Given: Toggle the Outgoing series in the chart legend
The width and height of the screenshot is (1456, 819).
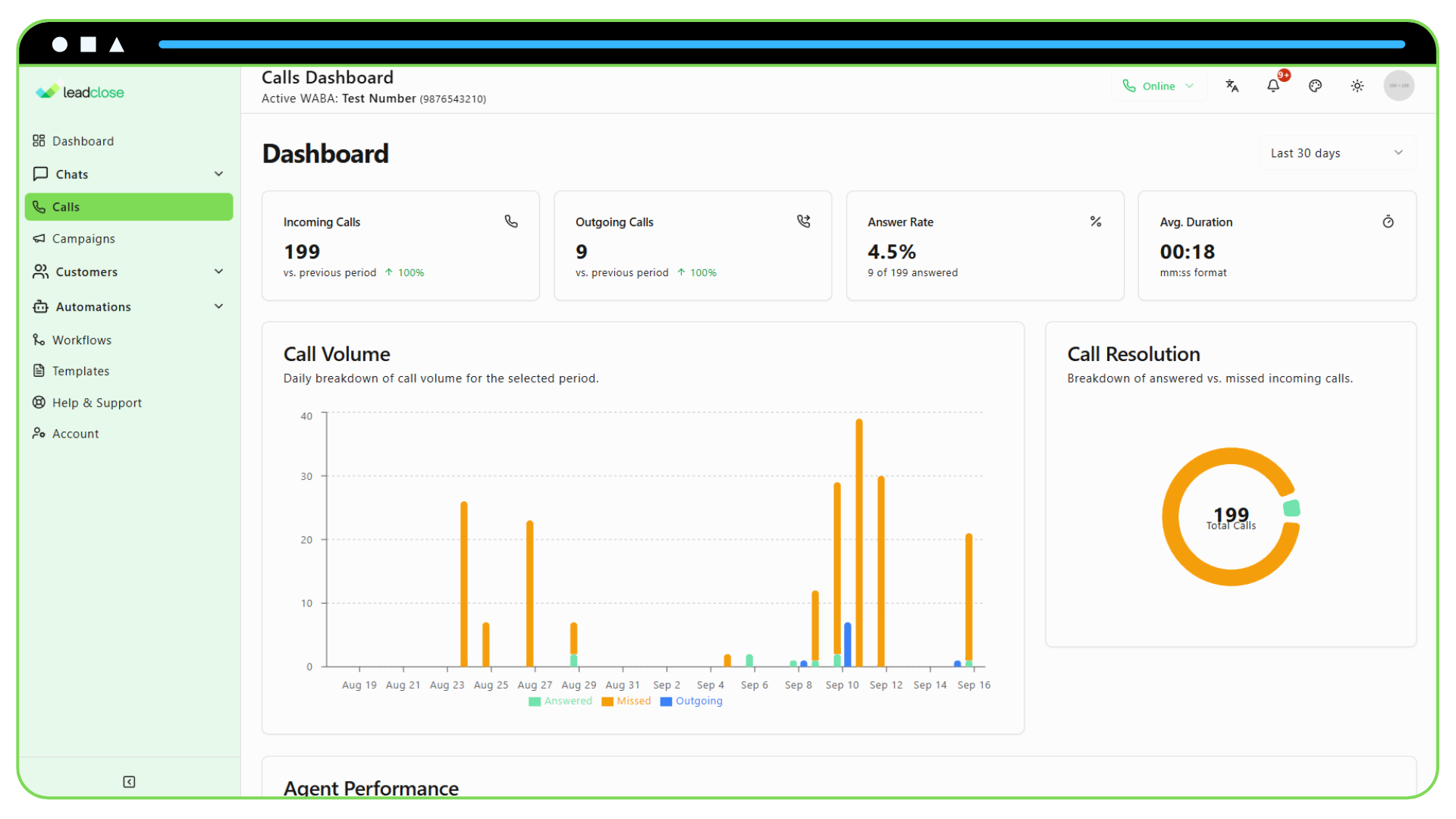Looking at the screenshot, I should tap(691, 701).
